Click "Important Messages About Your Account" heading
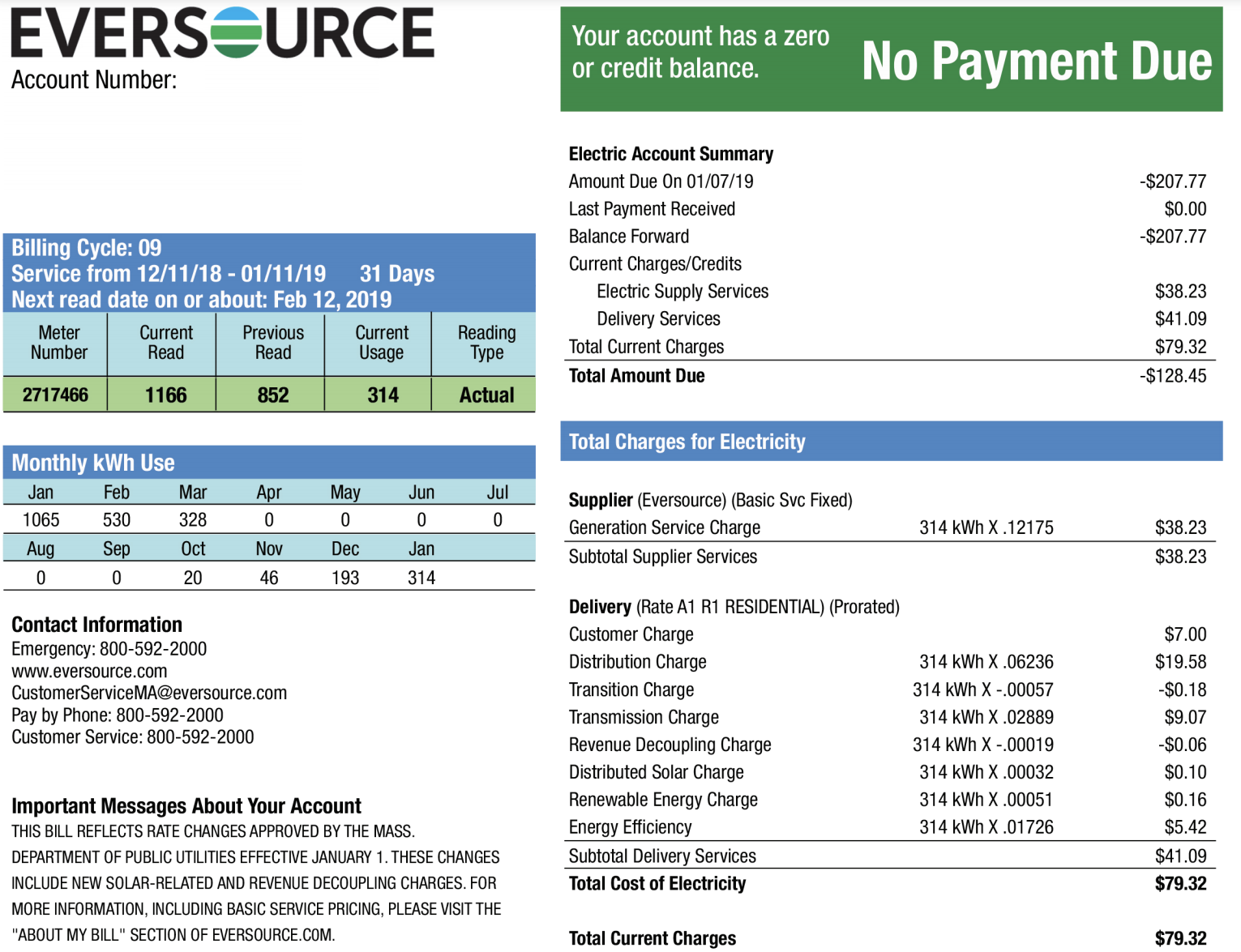 186,807
